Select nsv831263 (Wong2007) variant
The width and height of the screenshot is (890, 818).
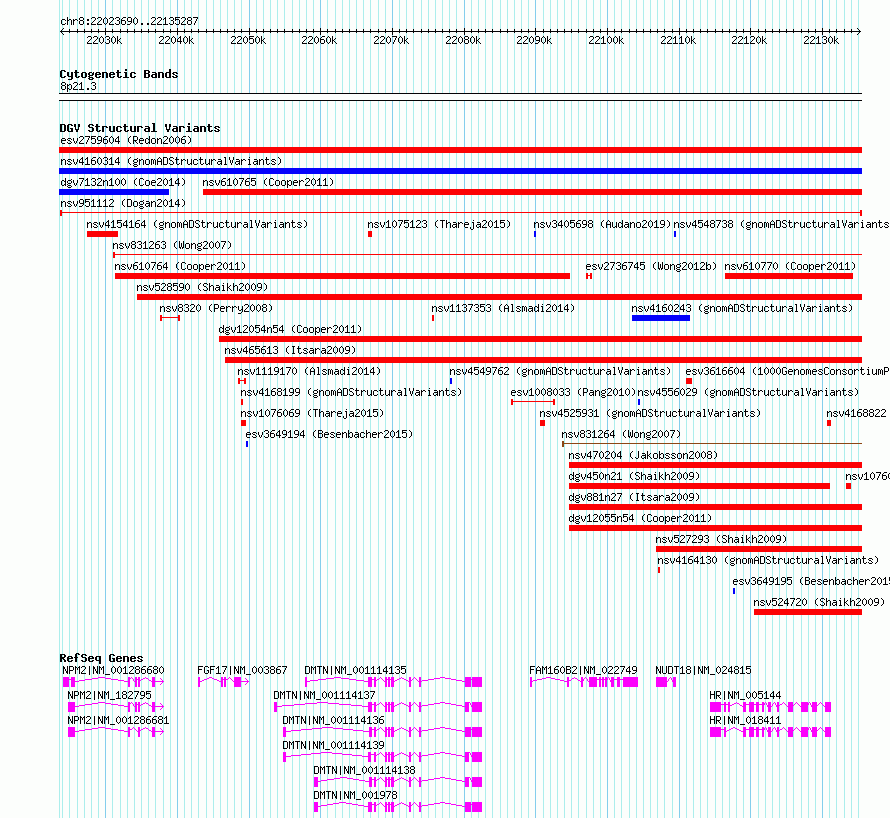[487, 255]
